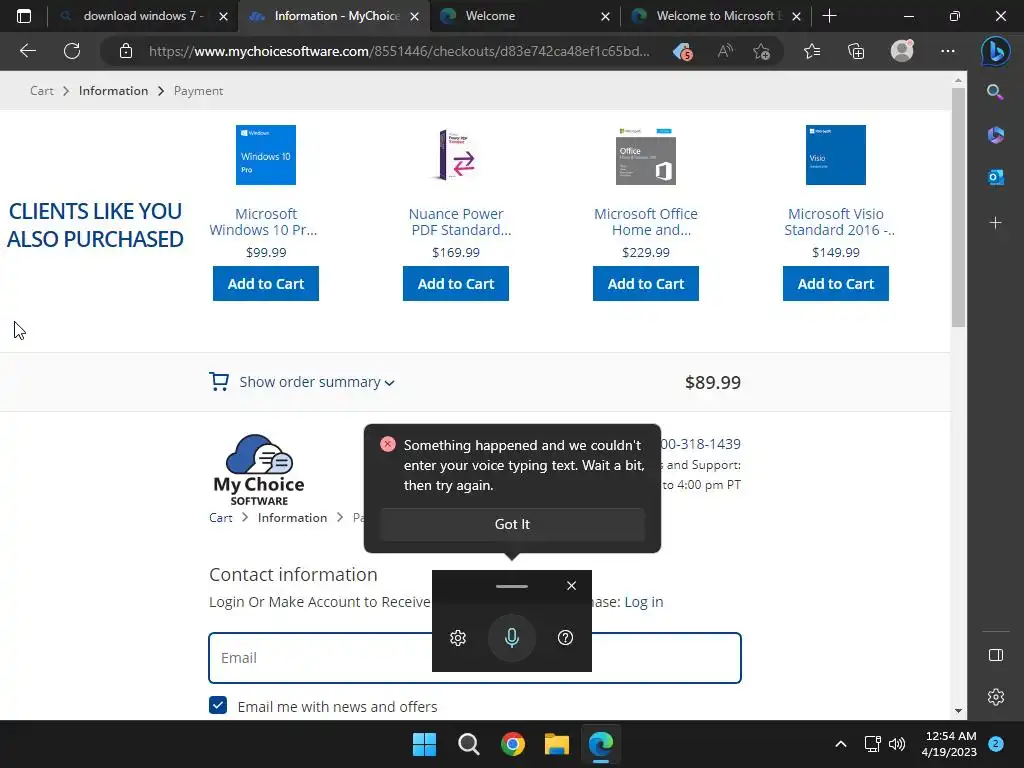Open Microsoft Visio Standard 2016 link

pyautogui.click(x=838, y=222)
